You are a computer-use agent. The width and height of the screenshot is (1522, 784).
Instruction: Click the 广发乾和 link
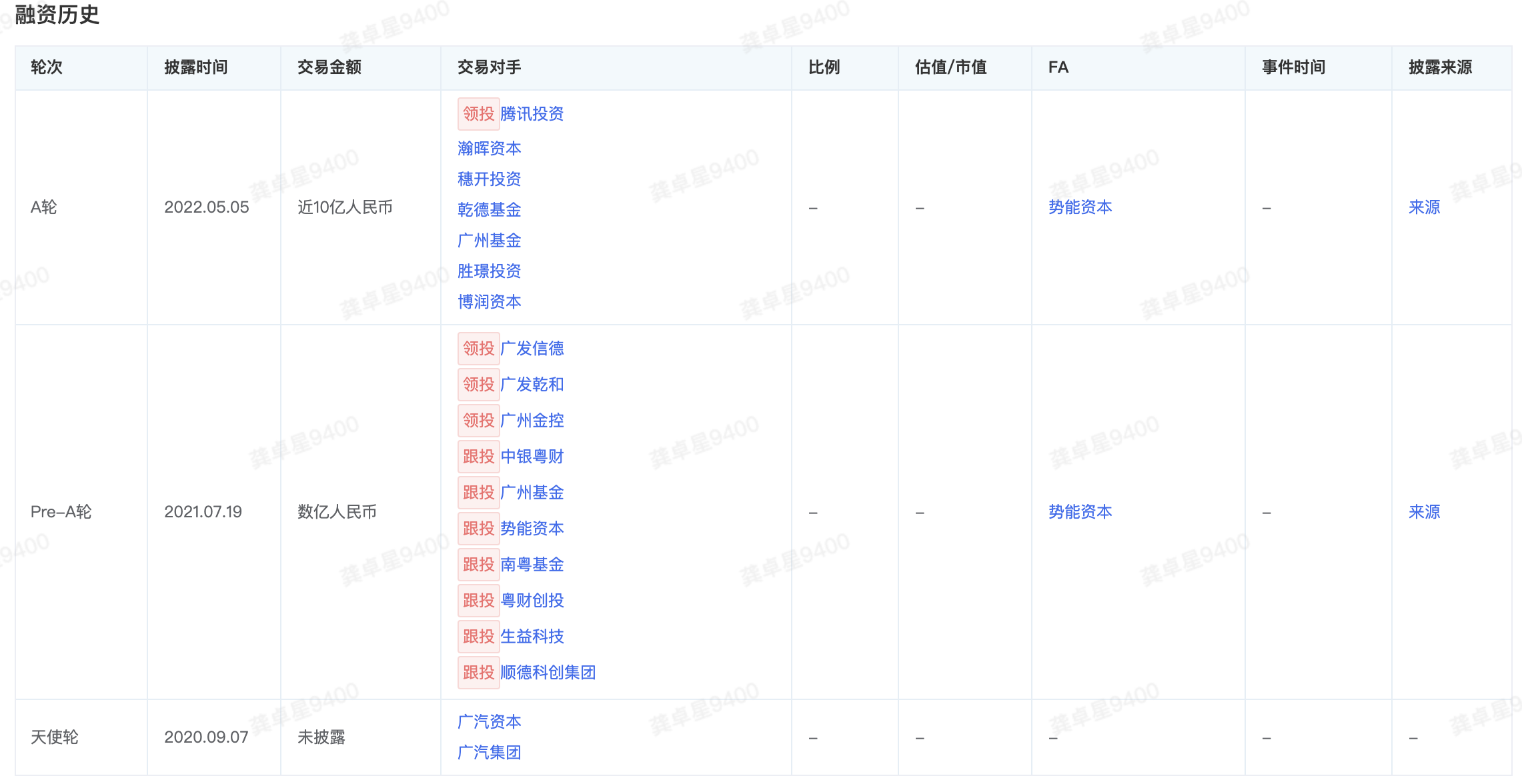coord(532,384)
